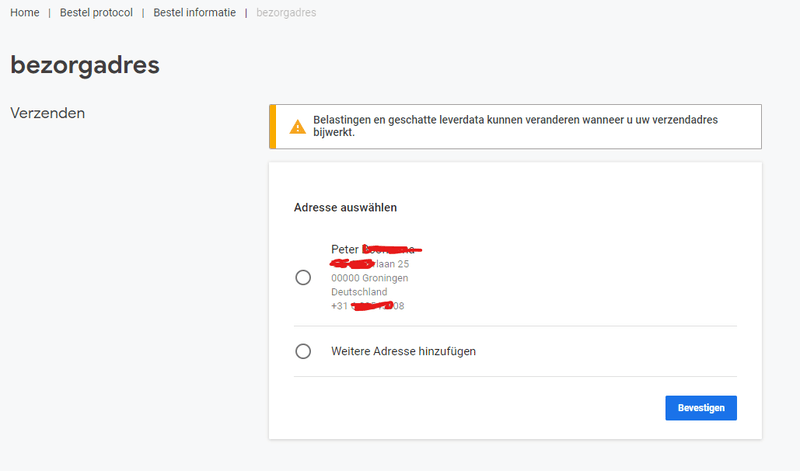Viewport: 800px width, 471px height.
Task: Click the separator after the Home breadcrumb
Action: [x=49, y=13]
